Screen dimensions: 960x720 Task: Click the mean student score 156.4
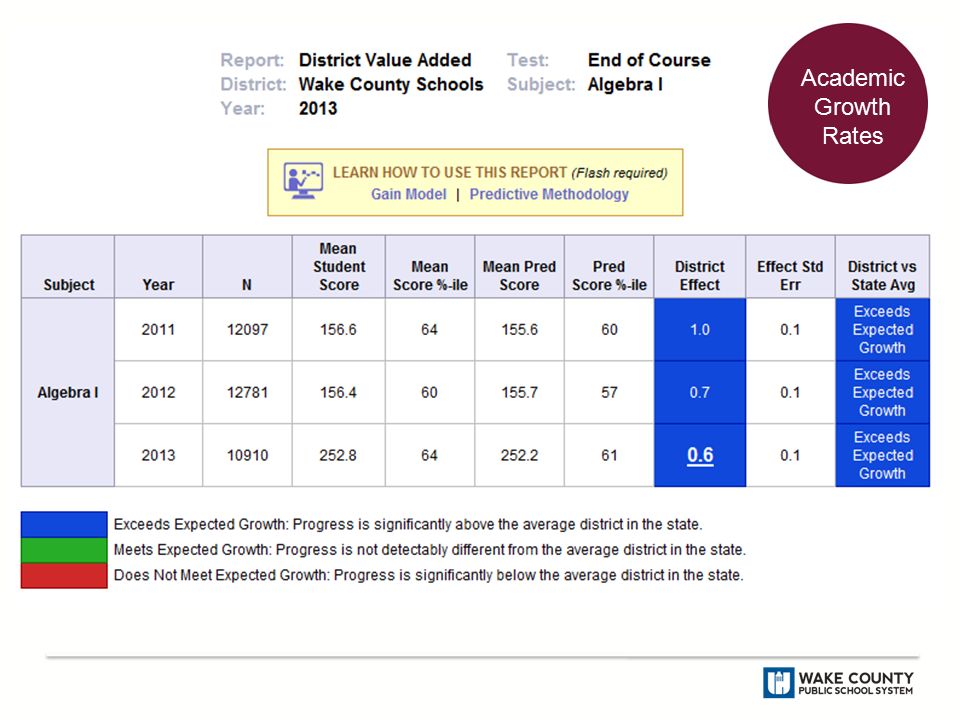338,392
